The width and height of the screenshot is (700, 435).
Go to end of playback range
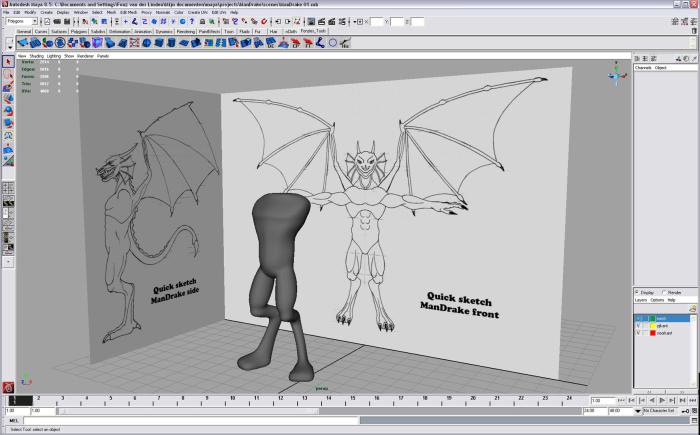pos(692,401)
